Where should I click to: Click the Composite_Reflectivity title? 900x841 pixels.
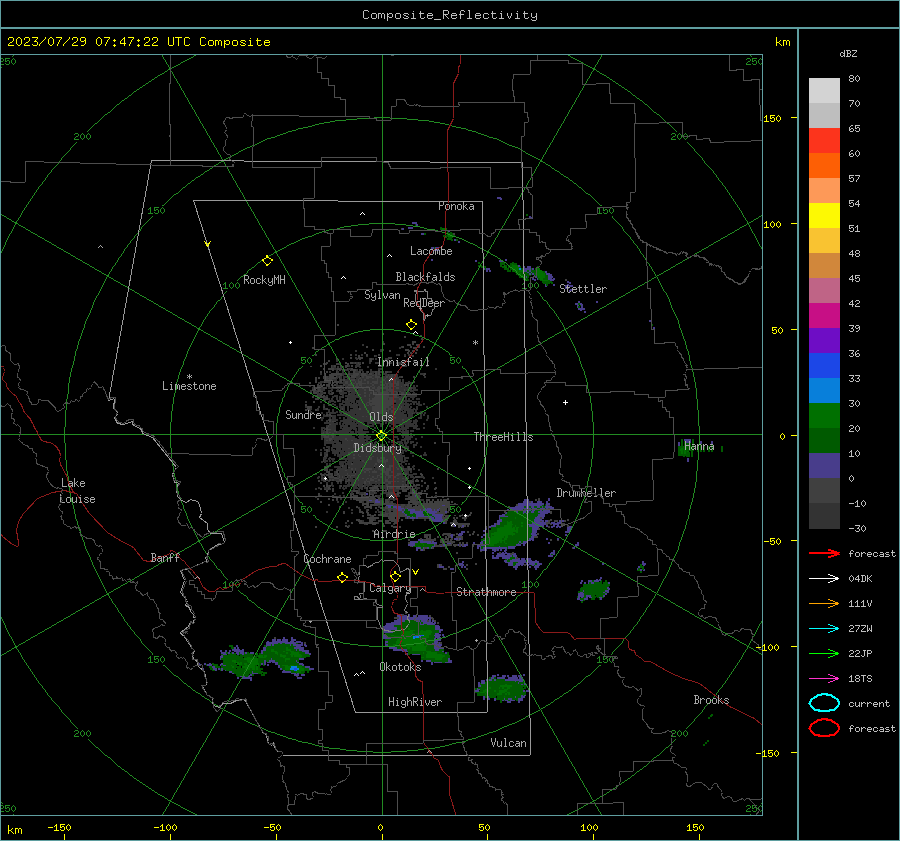tap(450, 15)
